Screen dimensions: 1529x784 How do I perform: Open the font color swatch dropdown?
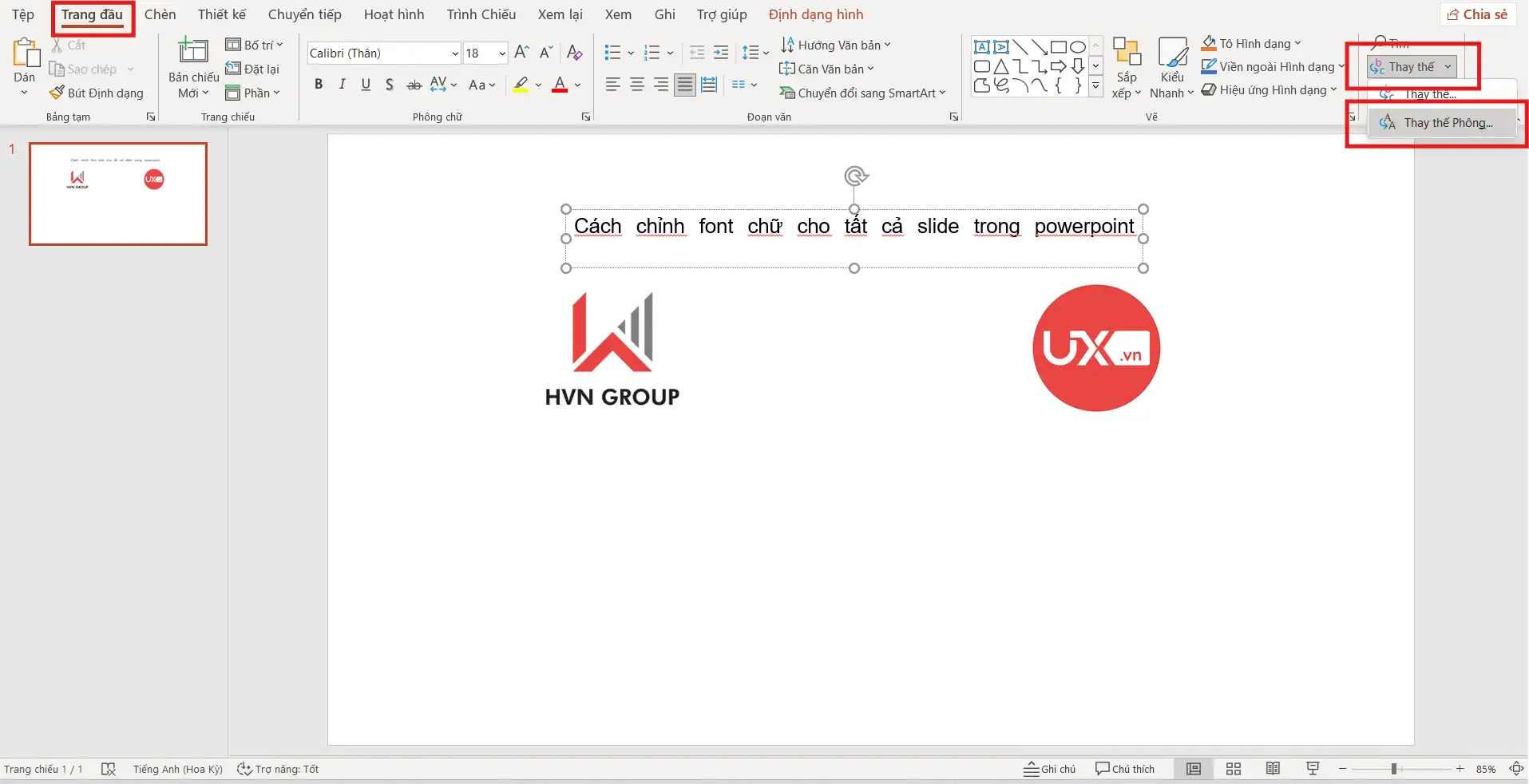576,85
